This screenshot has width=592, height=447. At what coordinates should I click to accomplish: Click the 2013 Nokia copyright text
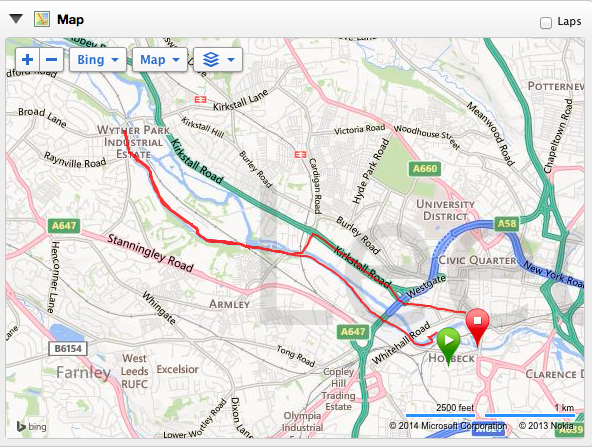point(546,426)
